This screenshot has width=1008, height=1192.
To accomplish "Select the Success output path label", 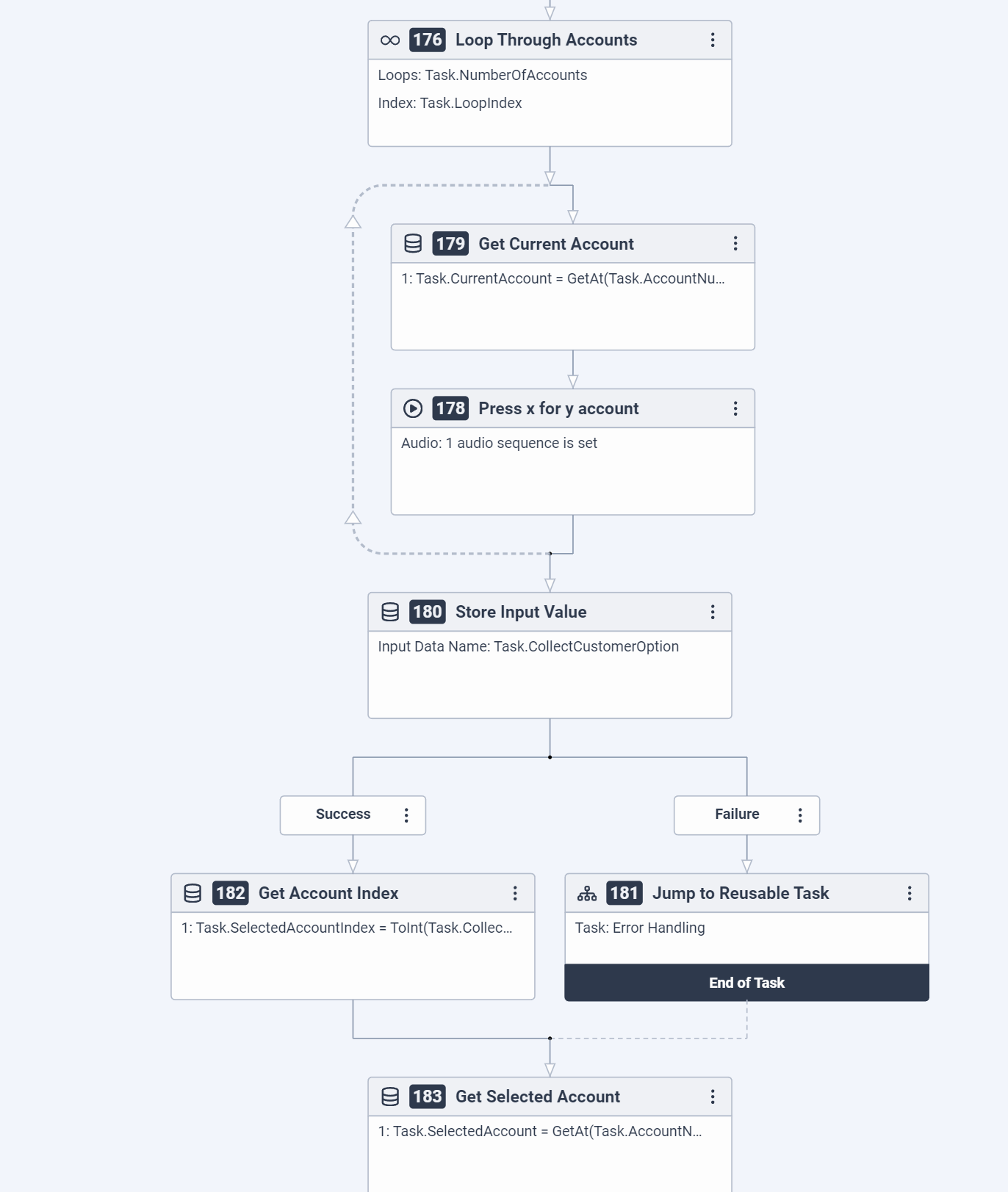I will click(342, 814).
